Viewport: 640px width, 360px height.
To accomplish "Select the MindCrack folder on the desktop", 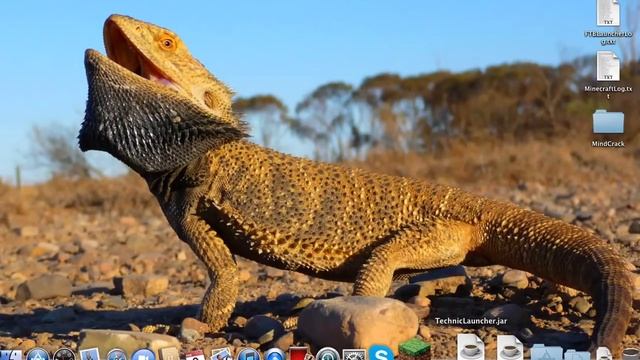I will [608, 128].
